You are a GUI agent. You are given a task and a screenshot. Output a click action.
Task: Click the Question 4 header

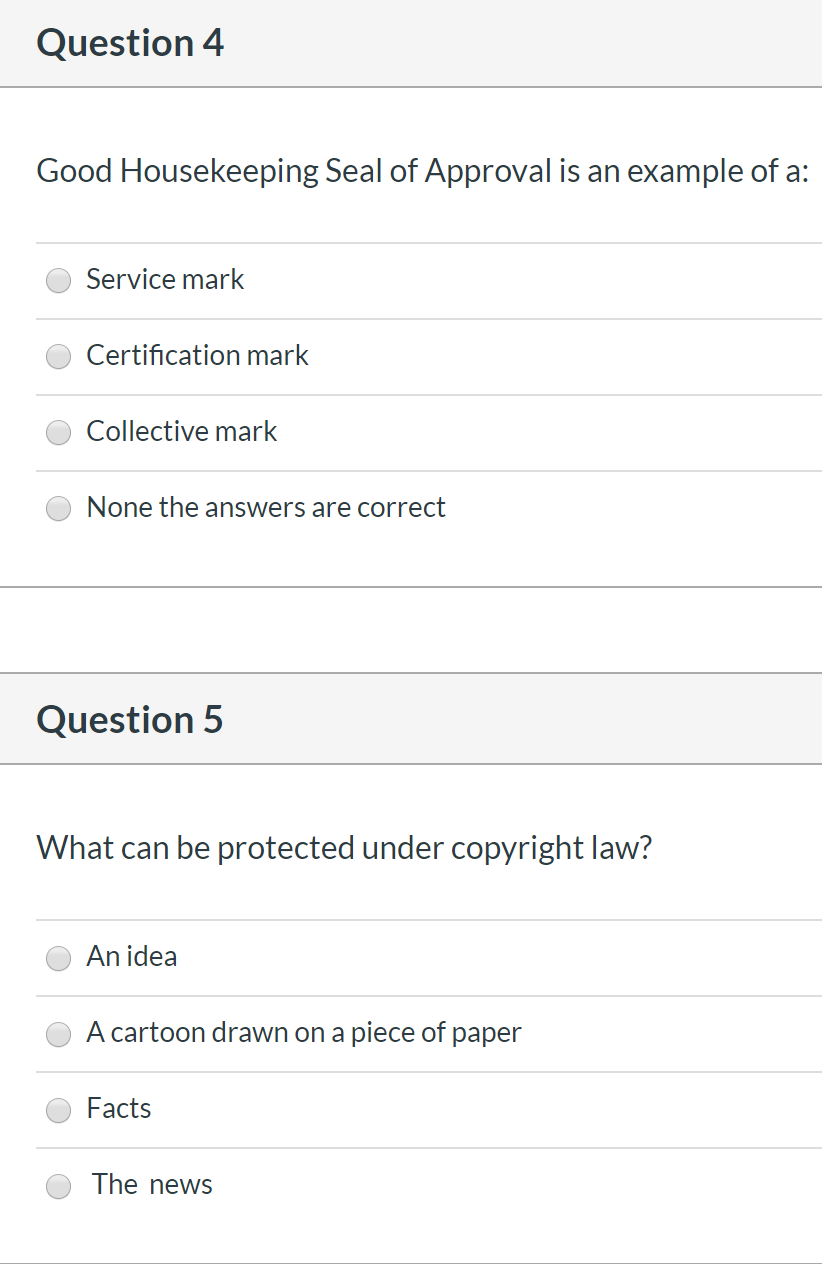coord(130,43)
